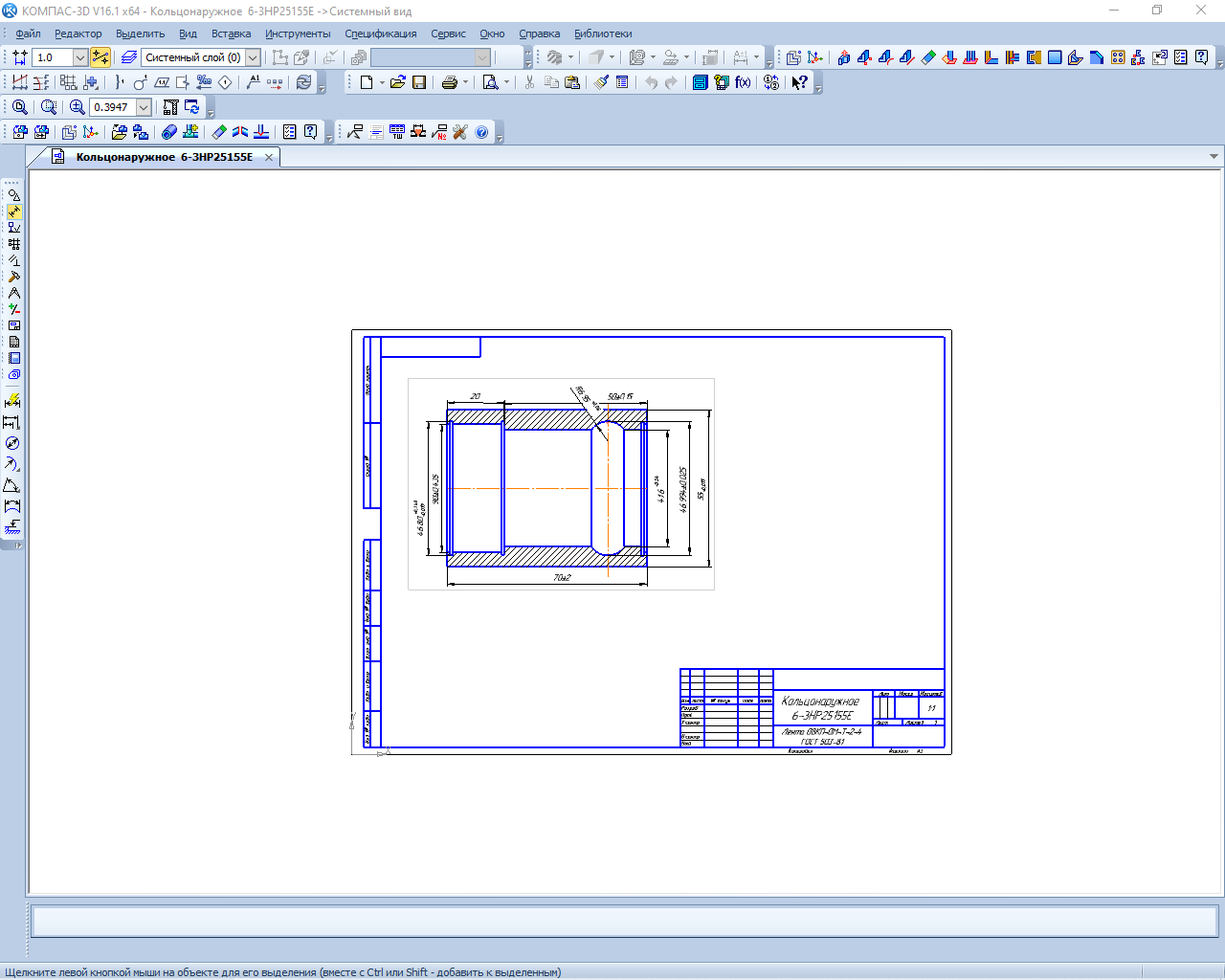Click the blue Help question-mark icon
1225x980 pixels.
(481, 132)
